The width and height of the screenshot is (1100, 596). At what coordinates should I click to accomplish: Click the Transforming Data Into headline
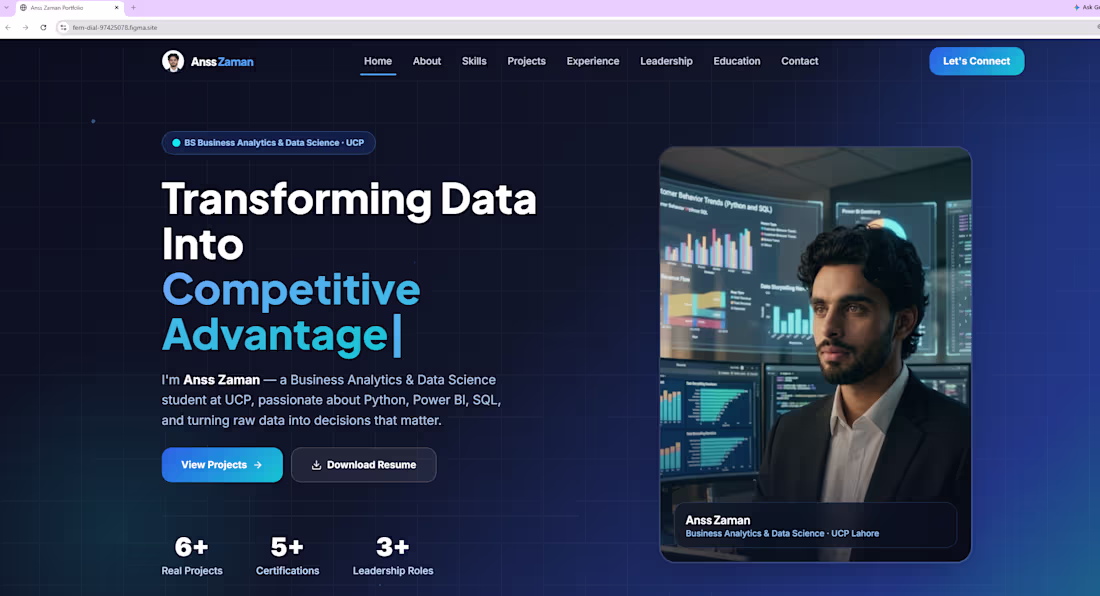[x=349, y=221]
